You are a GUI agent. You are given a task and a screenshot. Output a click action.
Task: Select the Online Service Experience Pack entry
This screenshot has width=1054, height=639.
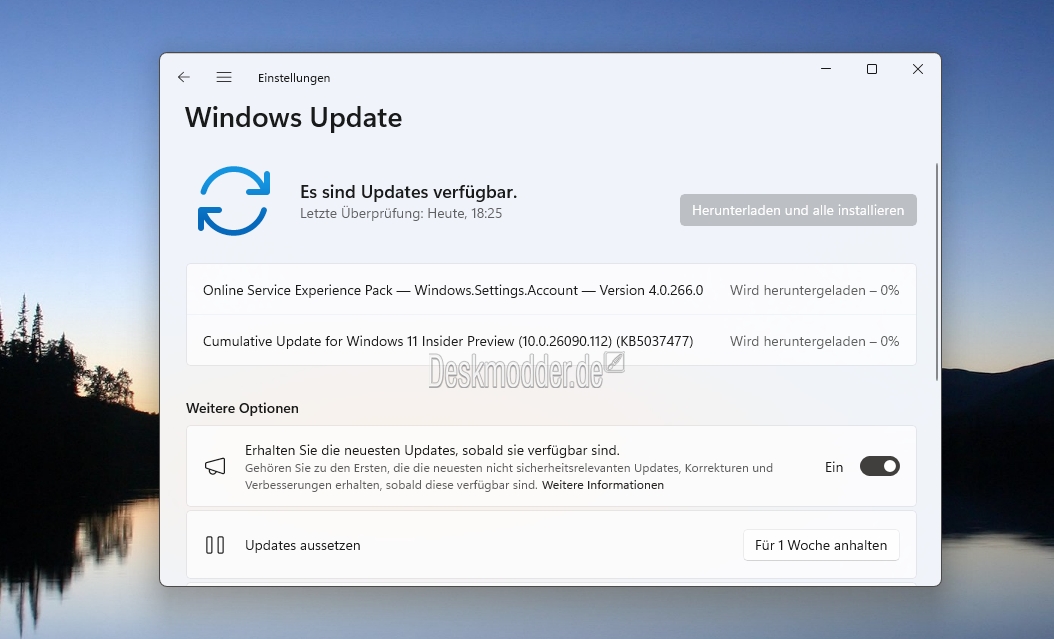551,290
